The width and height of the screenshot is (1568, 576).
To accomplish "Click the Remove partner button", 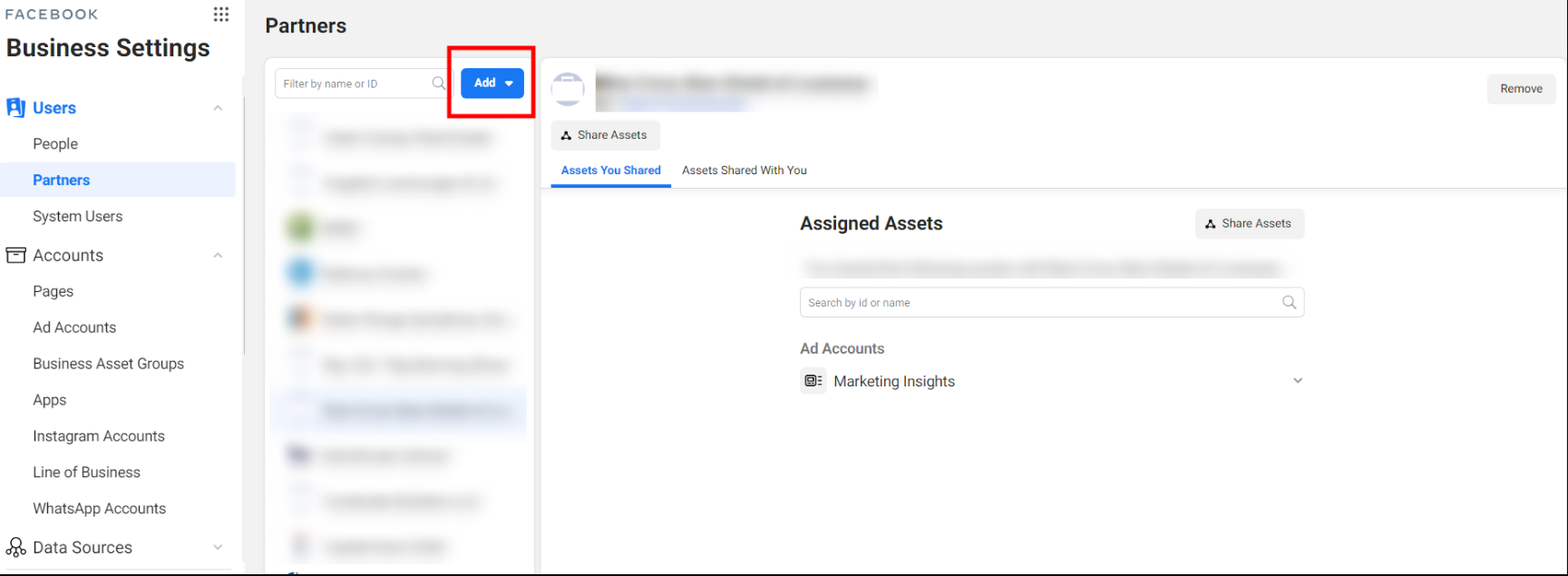I will [1521, 89].
